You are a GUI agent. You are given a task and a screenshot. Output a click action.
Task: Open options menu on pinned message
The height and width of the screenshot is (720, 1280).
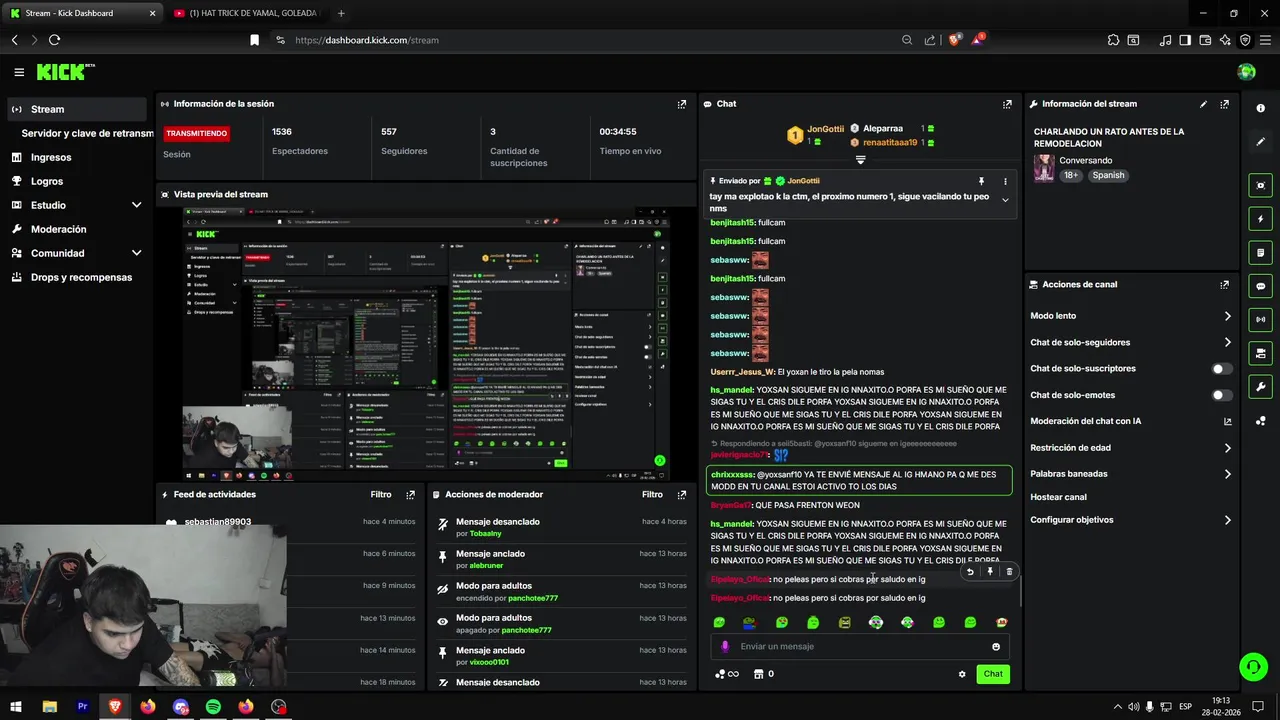(x=1005, y=181)
